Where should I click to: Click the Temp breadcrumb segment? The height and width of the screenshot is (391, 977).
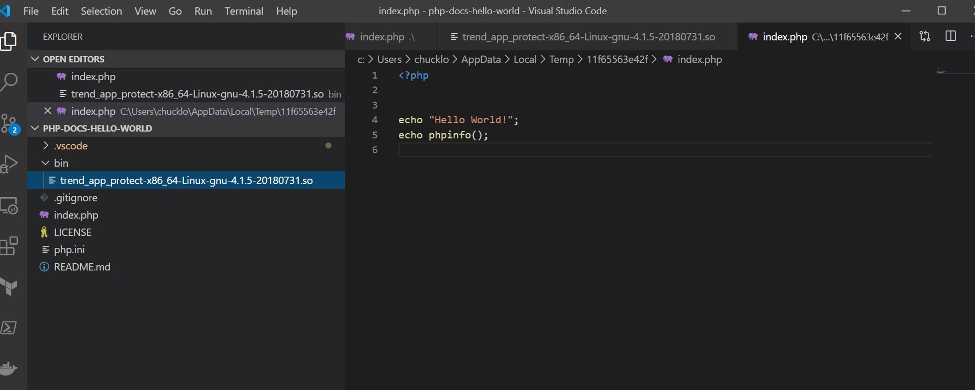click(561, 60)
